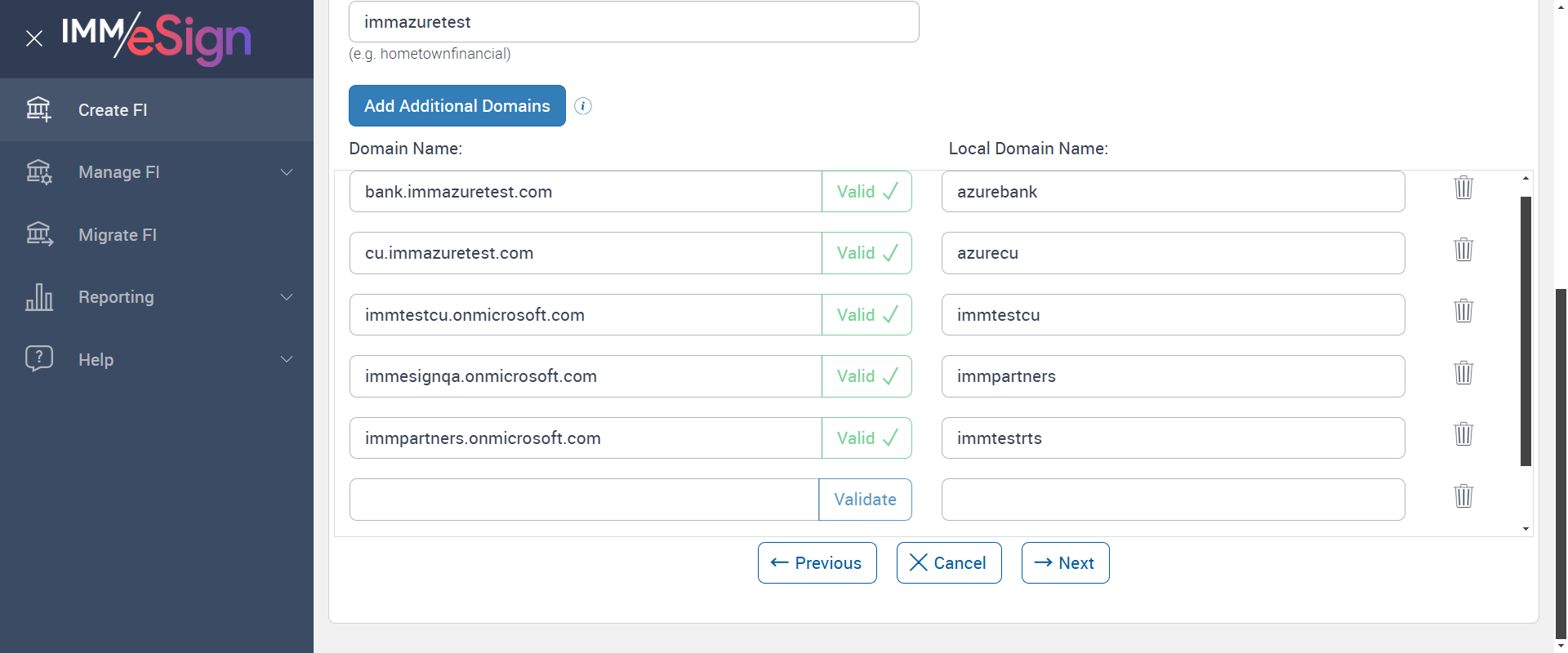The image size is (1568, 653).
Task: Open the Migrate FI menu item
Action: click(118, 235)
